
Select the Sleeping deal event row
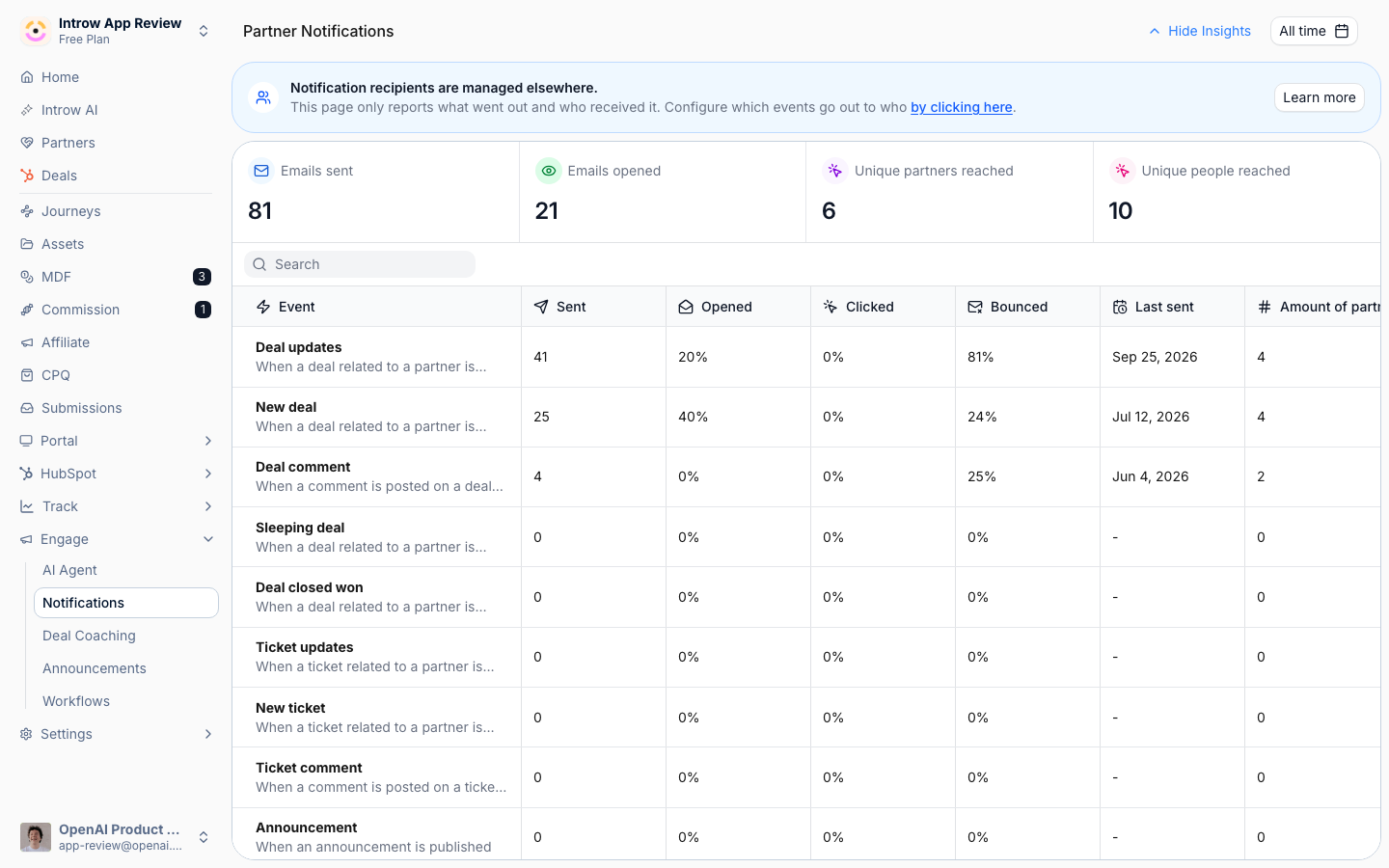[806, 537]
